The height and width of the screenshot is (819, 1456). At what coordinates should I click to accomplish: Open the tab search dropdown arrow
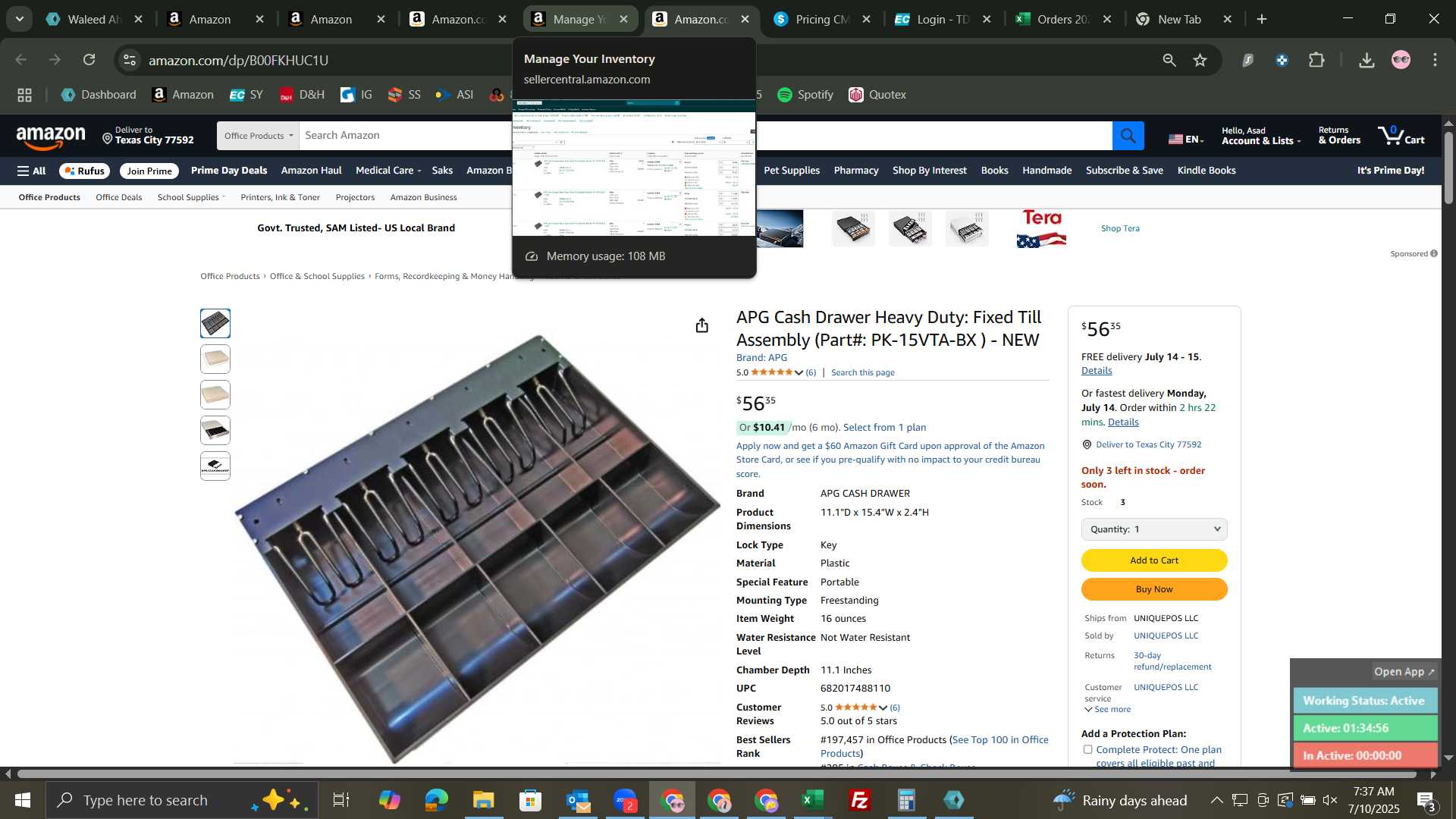[19, 19]
